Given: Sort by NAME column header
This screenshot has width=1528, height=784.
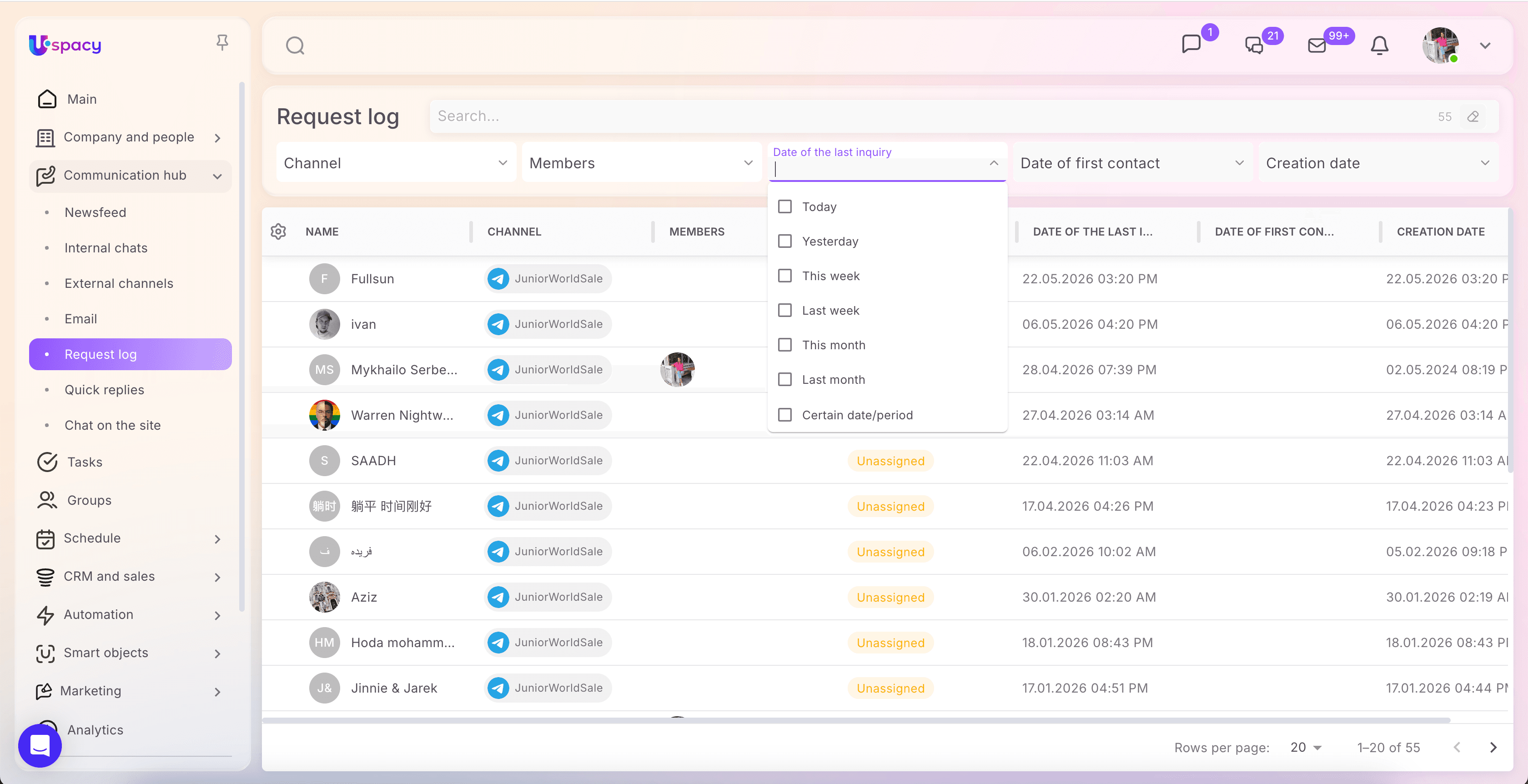Looking at the screenshot, I should (x=322, y=231).
